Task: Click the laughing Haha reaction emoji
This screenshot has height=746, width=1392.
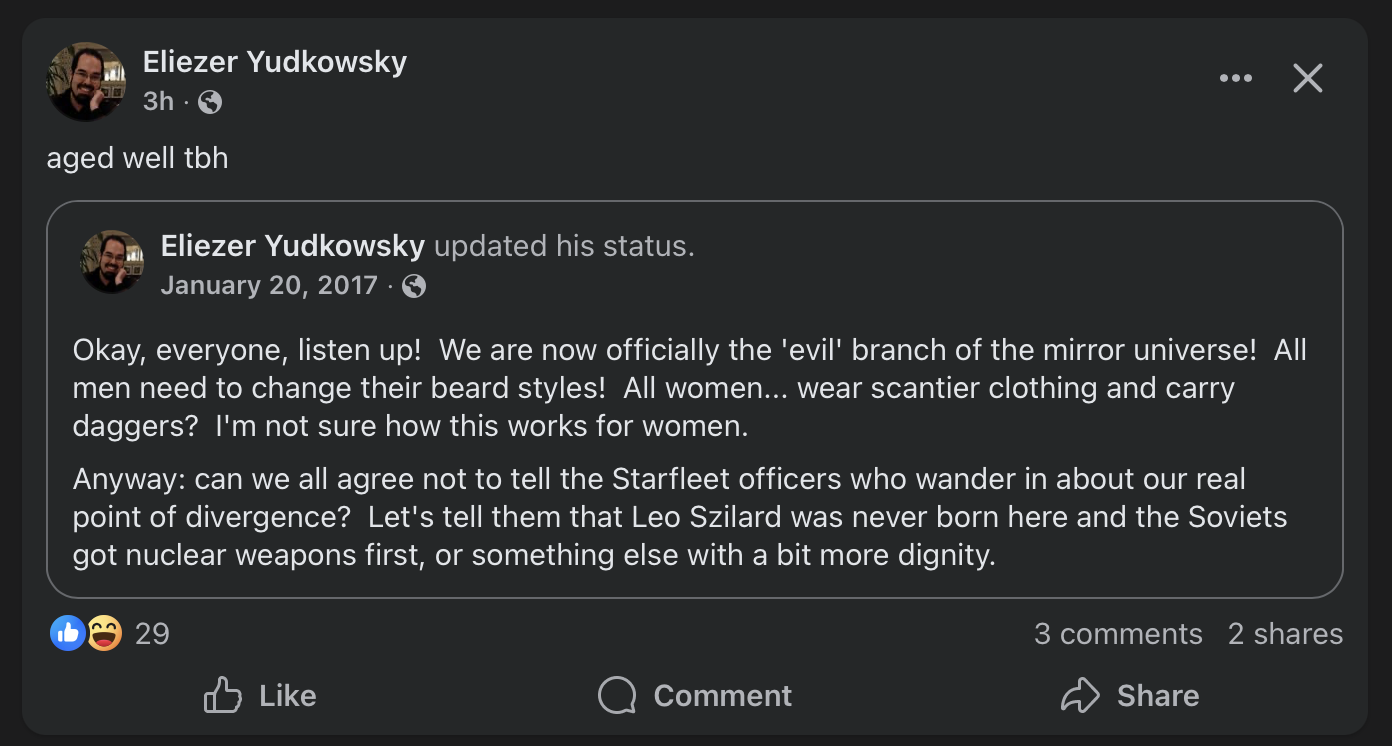Action: 104,633
